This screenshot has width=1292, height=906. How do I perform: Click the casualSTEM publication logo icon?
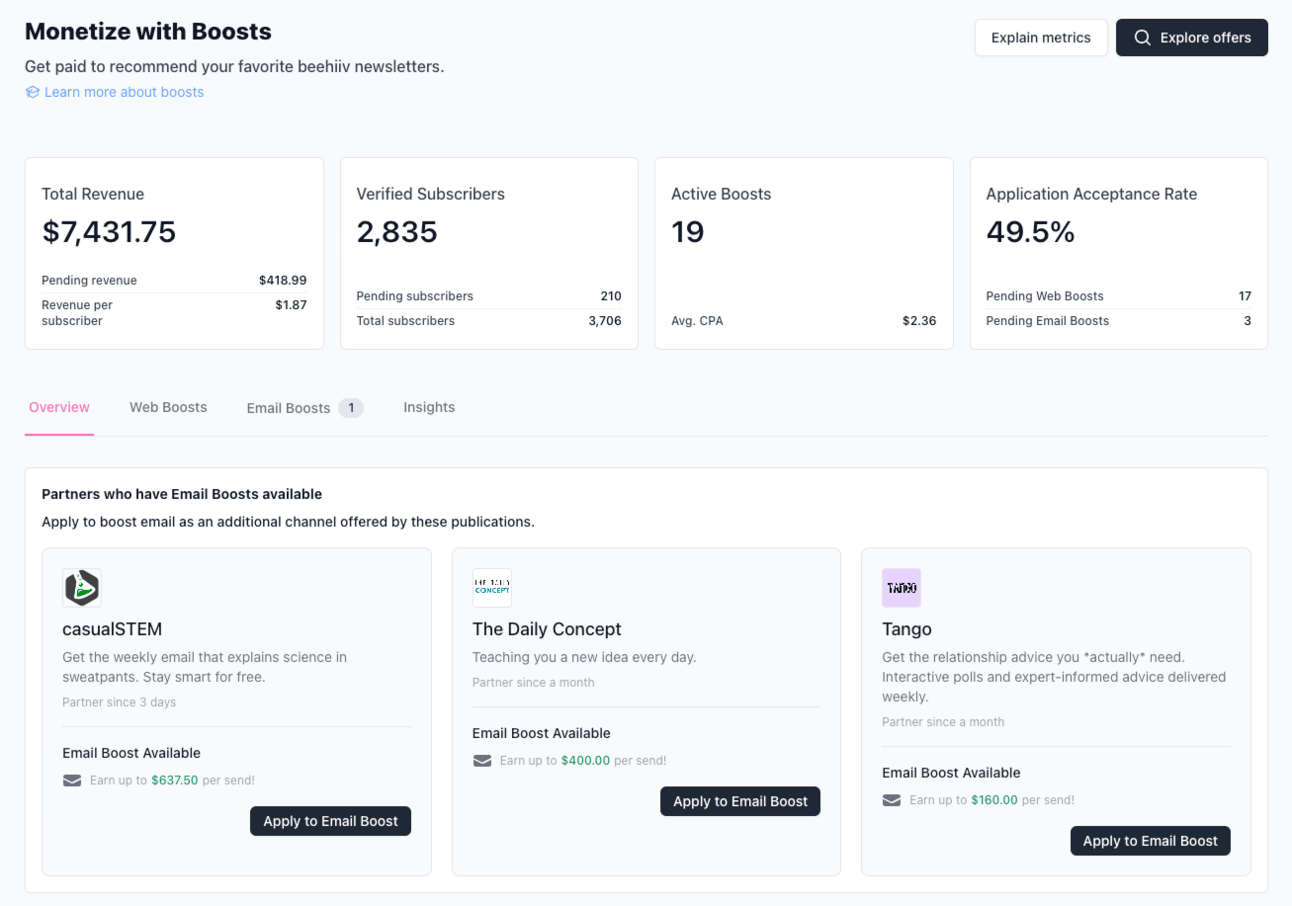pyautogui.click(x=82, y=588)
